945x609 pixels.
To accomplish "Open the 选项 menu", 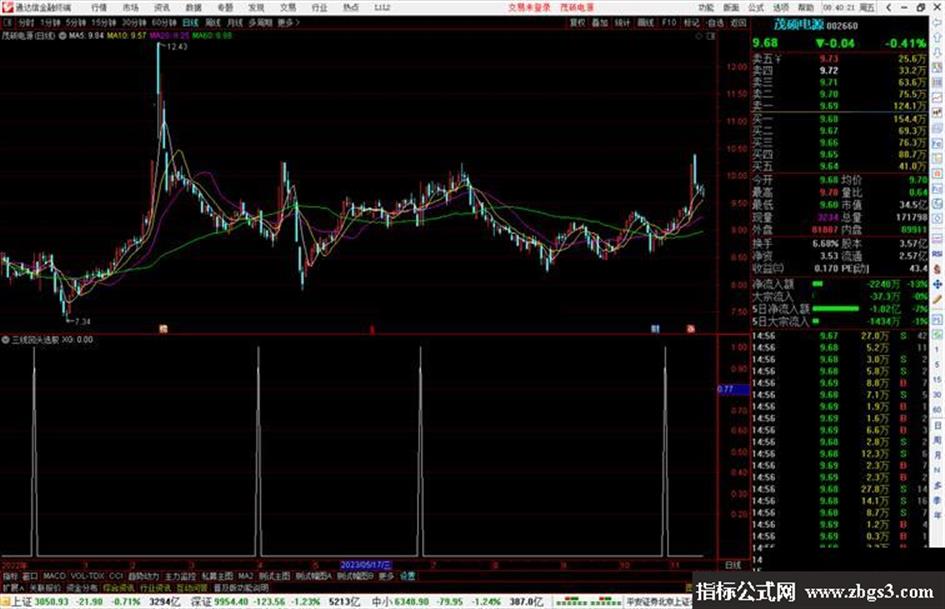I will [780, 7].
